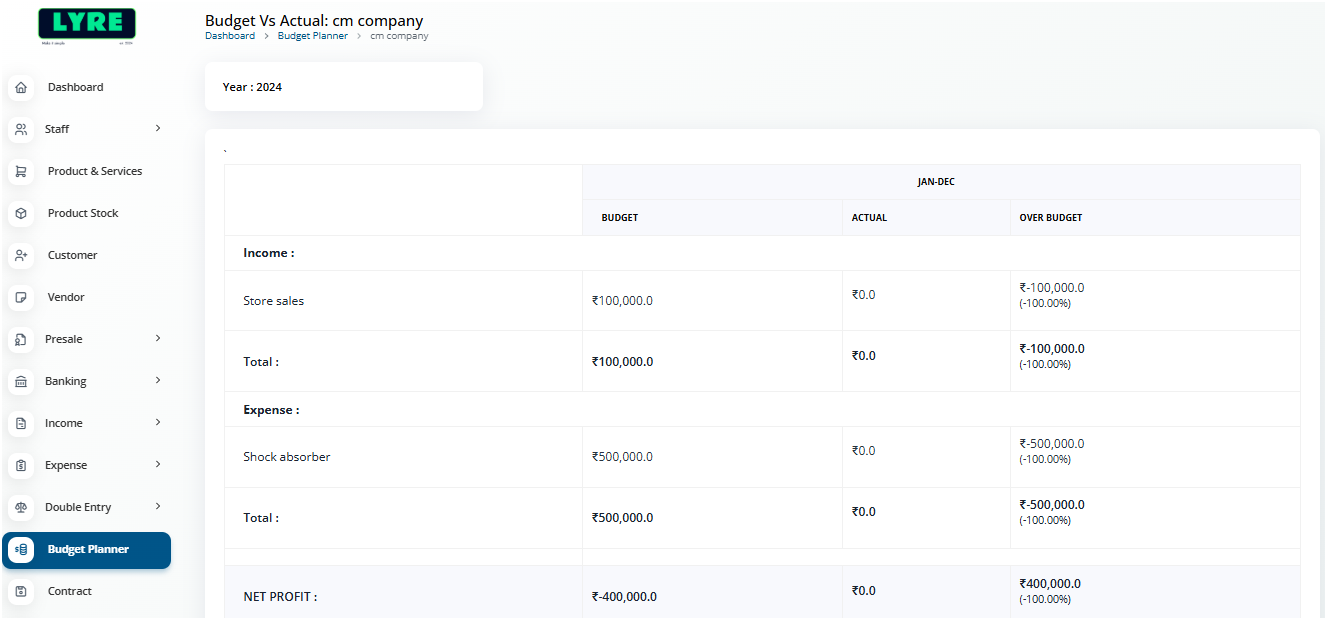
Task: Click the Customer add-user icon
Action: [x=21, y=256]
